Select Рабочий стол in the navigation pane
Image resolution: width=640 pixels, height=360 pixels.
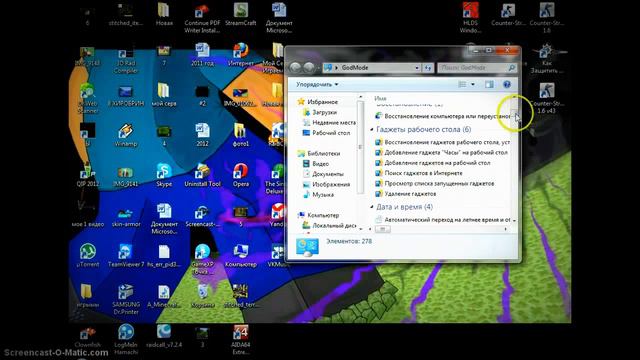[326, 133]
